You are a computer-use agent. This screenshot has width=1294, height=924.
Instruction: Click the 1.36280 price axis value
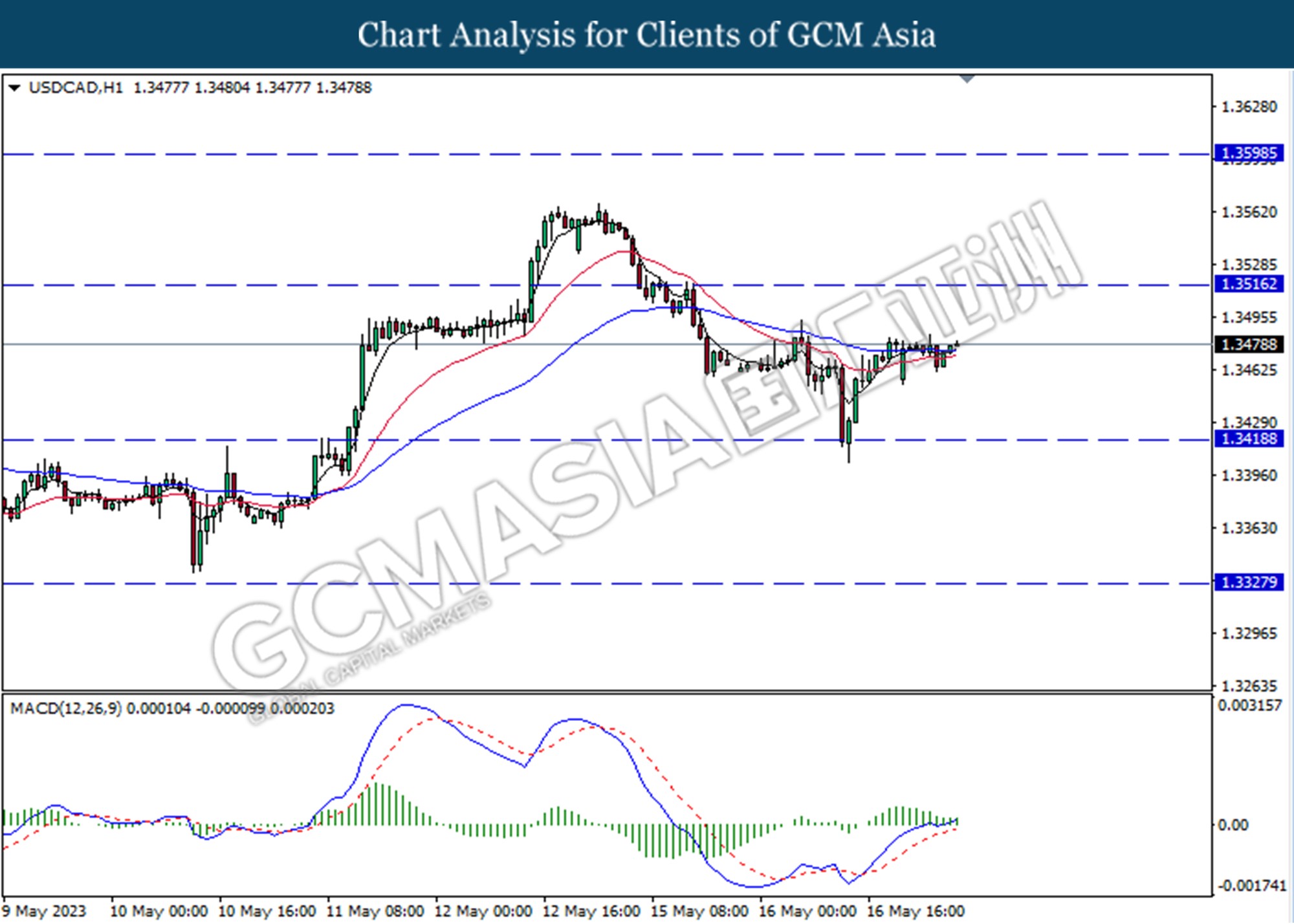tap(1249, 107)
